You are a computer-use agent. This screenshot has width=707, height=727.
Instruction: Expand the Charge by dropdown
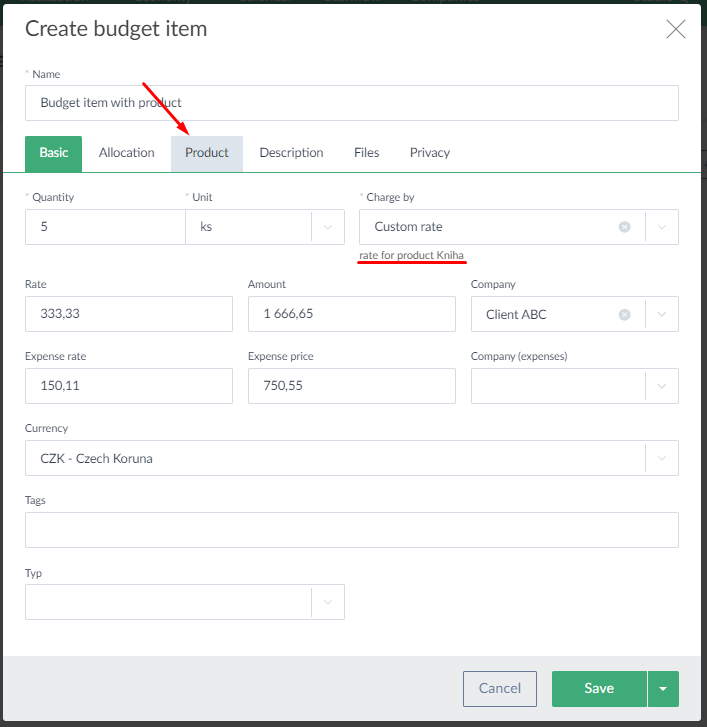[x=662, y=227]
